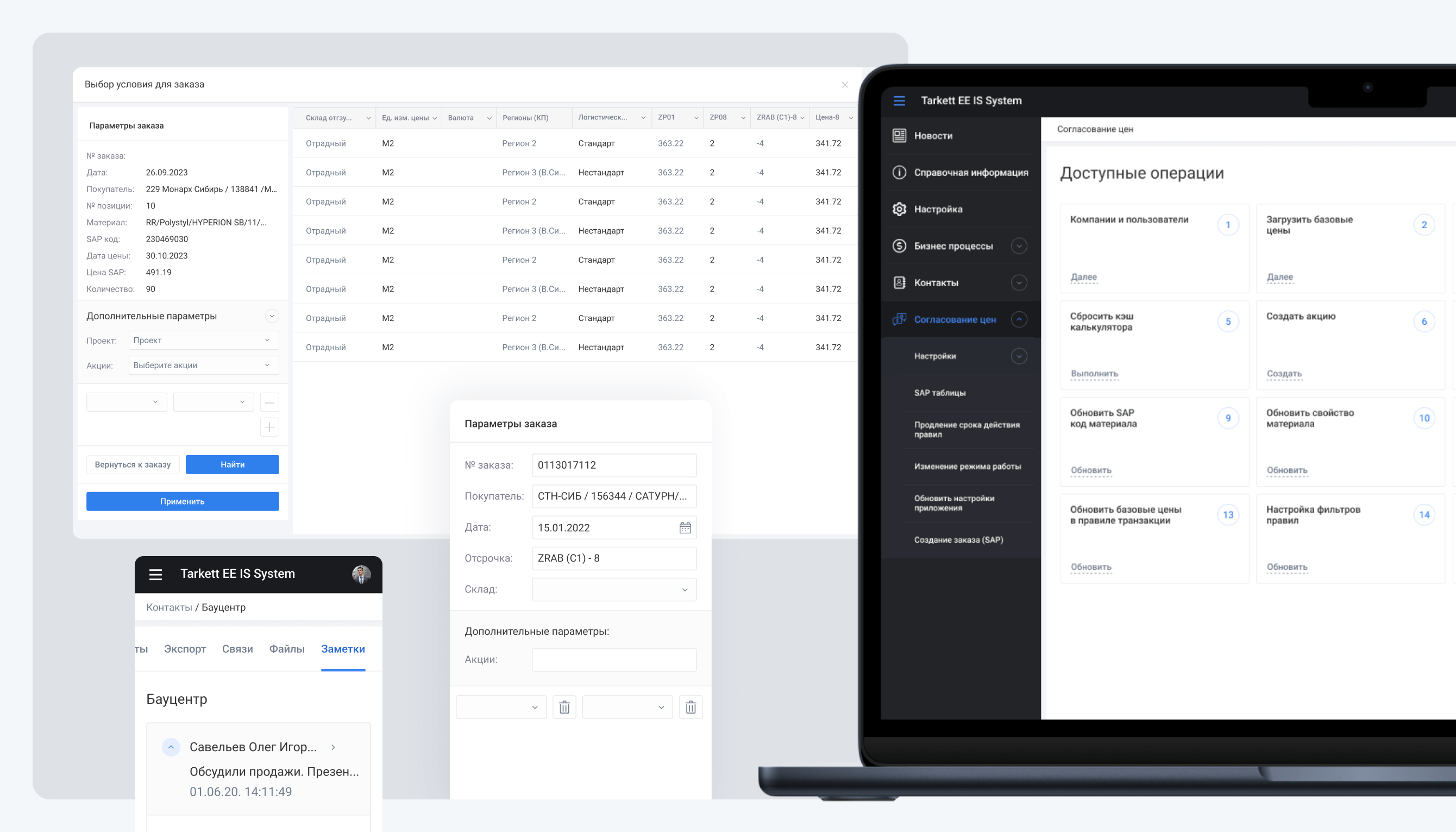Switch to the Файлы tab
Image resolution: width=1456 pixels, height=832 pixels.
[287, 648]
